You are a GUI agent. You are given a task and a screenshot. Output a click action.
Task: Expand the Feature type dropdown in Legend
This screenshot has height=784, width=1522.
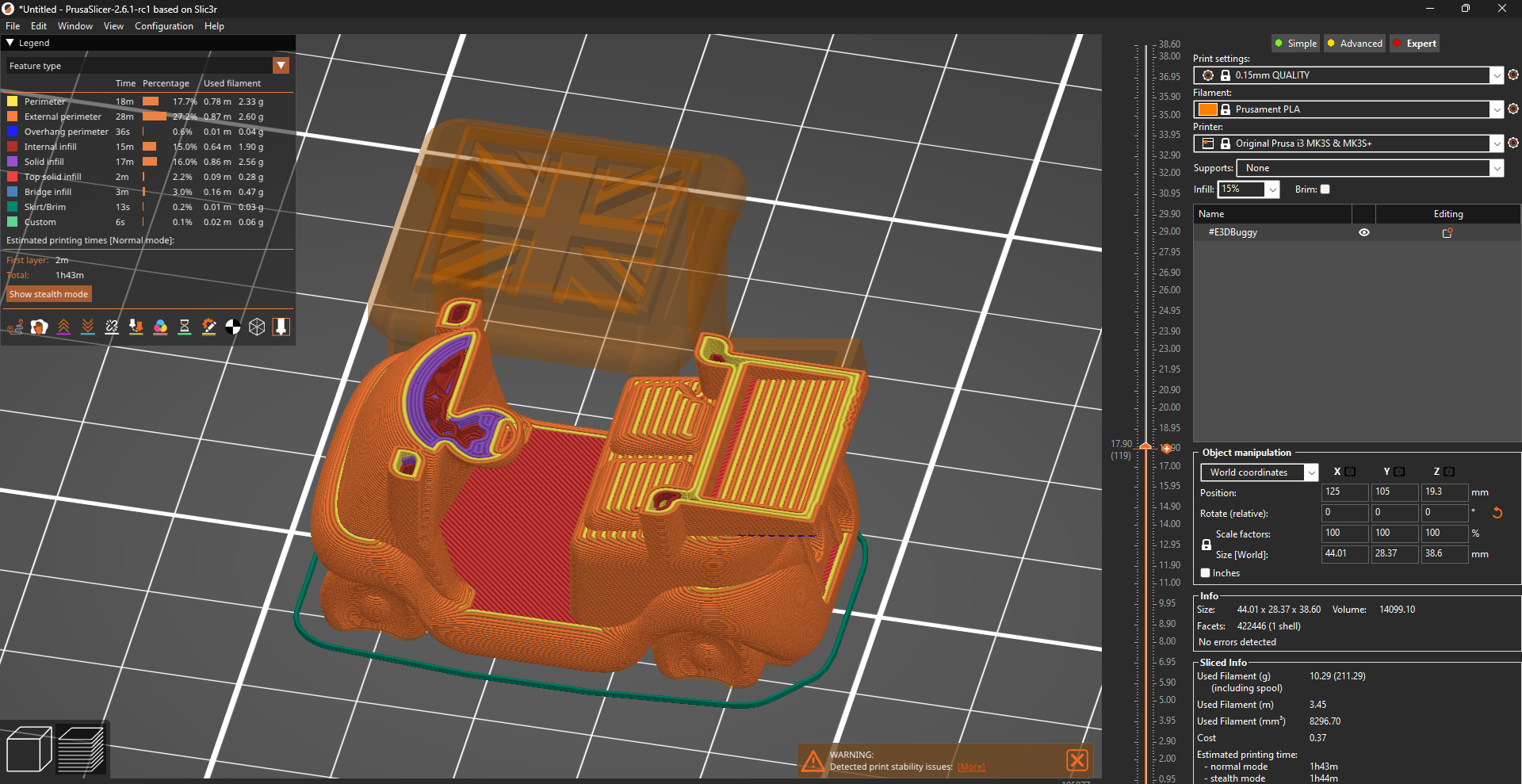[281, 65]
